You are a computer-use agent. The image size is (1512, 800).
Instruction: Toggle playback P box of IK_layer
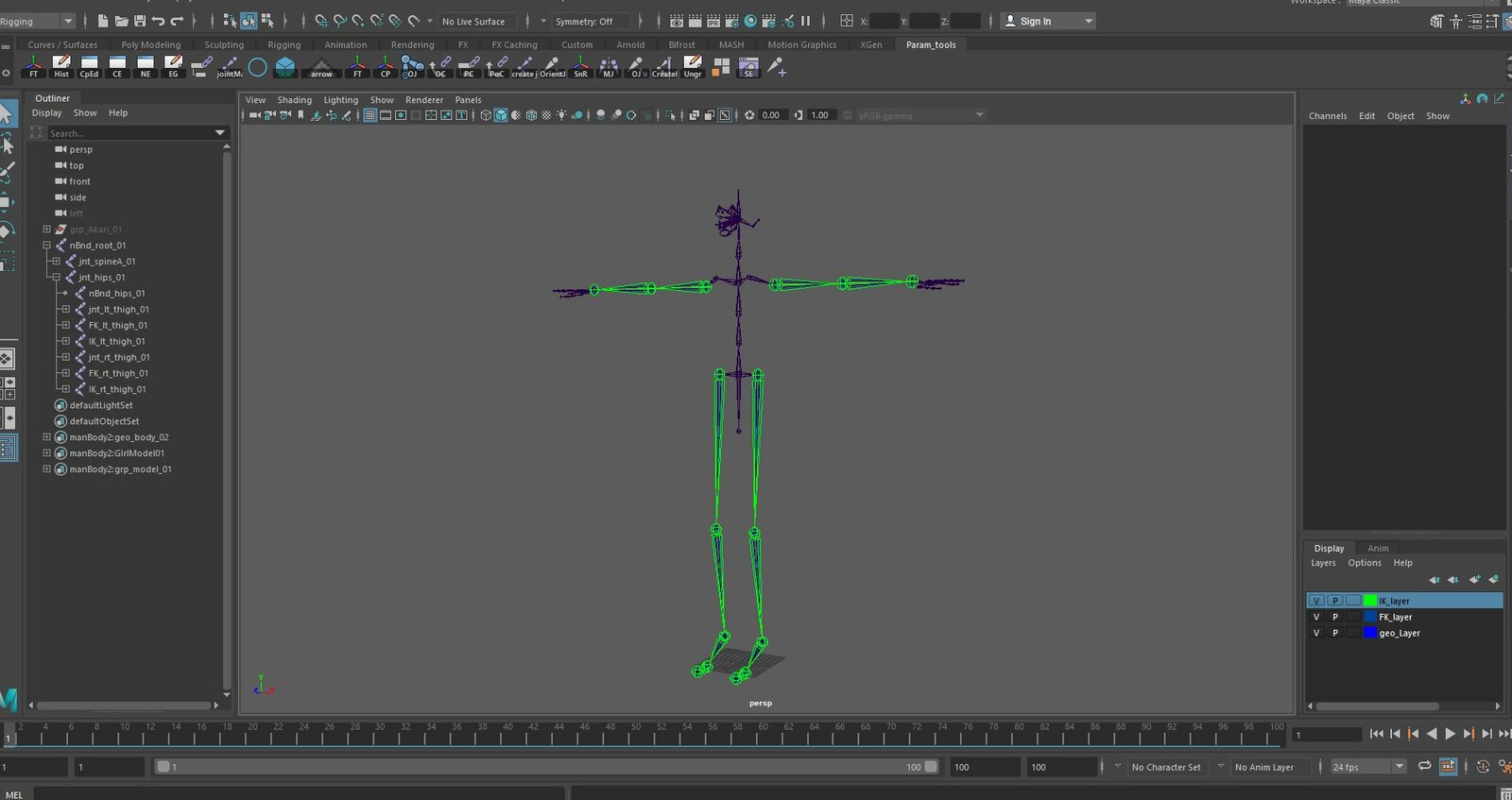(x=1335, y=601)
